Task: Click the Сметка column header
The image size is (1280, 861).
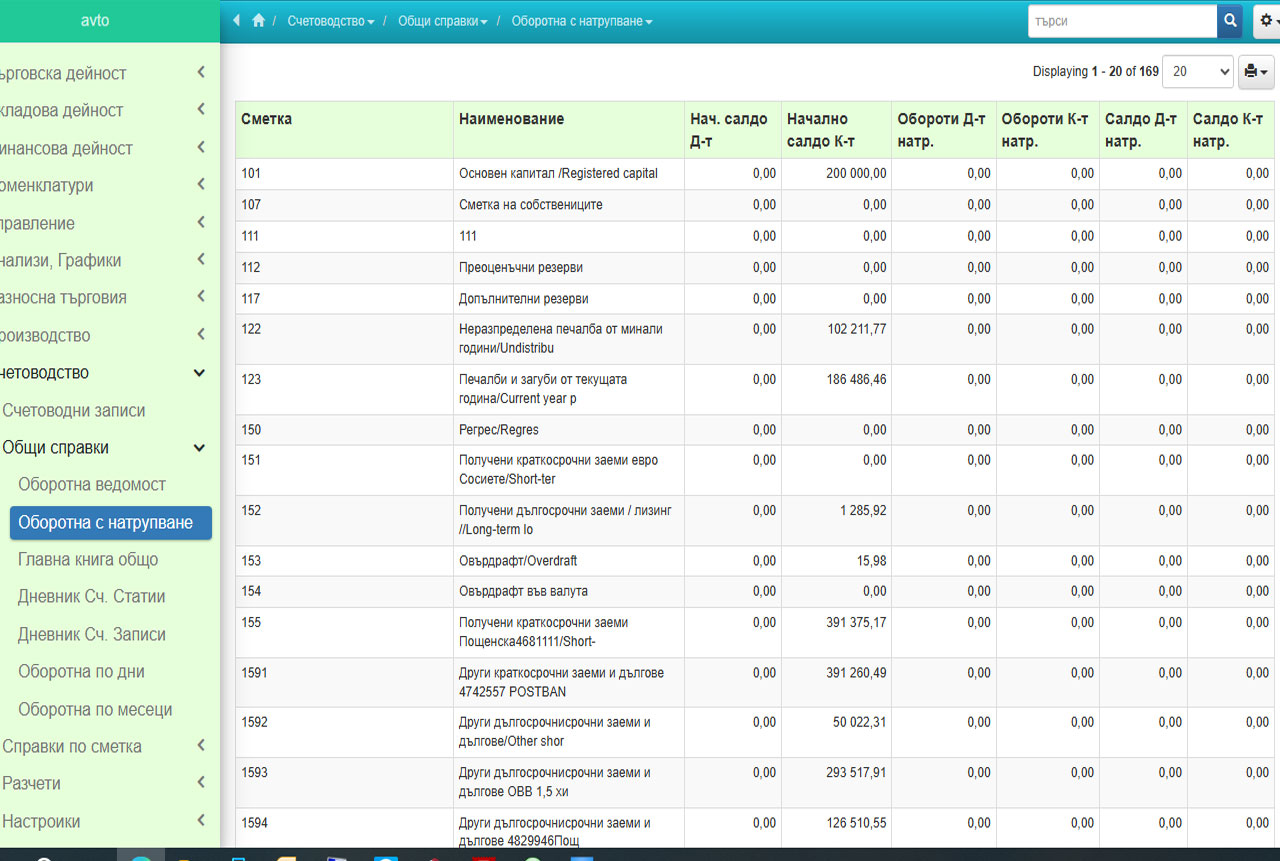Action: click(344, 130)
